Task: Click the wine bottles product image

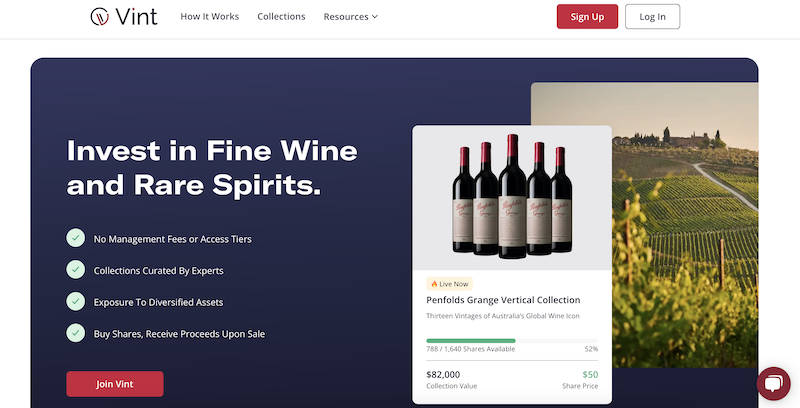Action: (511, 197)
